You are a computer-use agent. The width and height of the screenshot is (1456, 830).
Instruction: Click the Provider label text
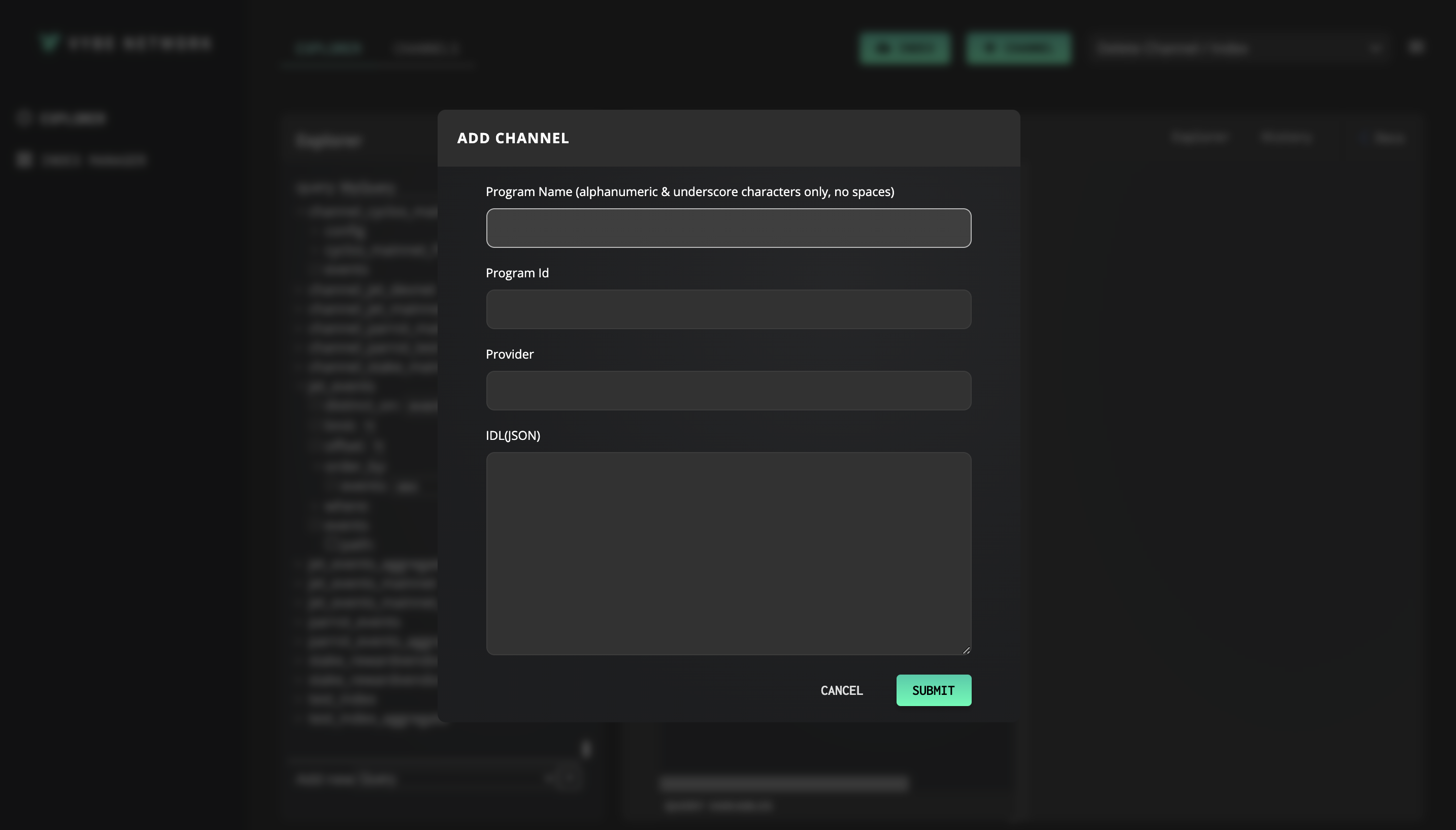(509, 354)
